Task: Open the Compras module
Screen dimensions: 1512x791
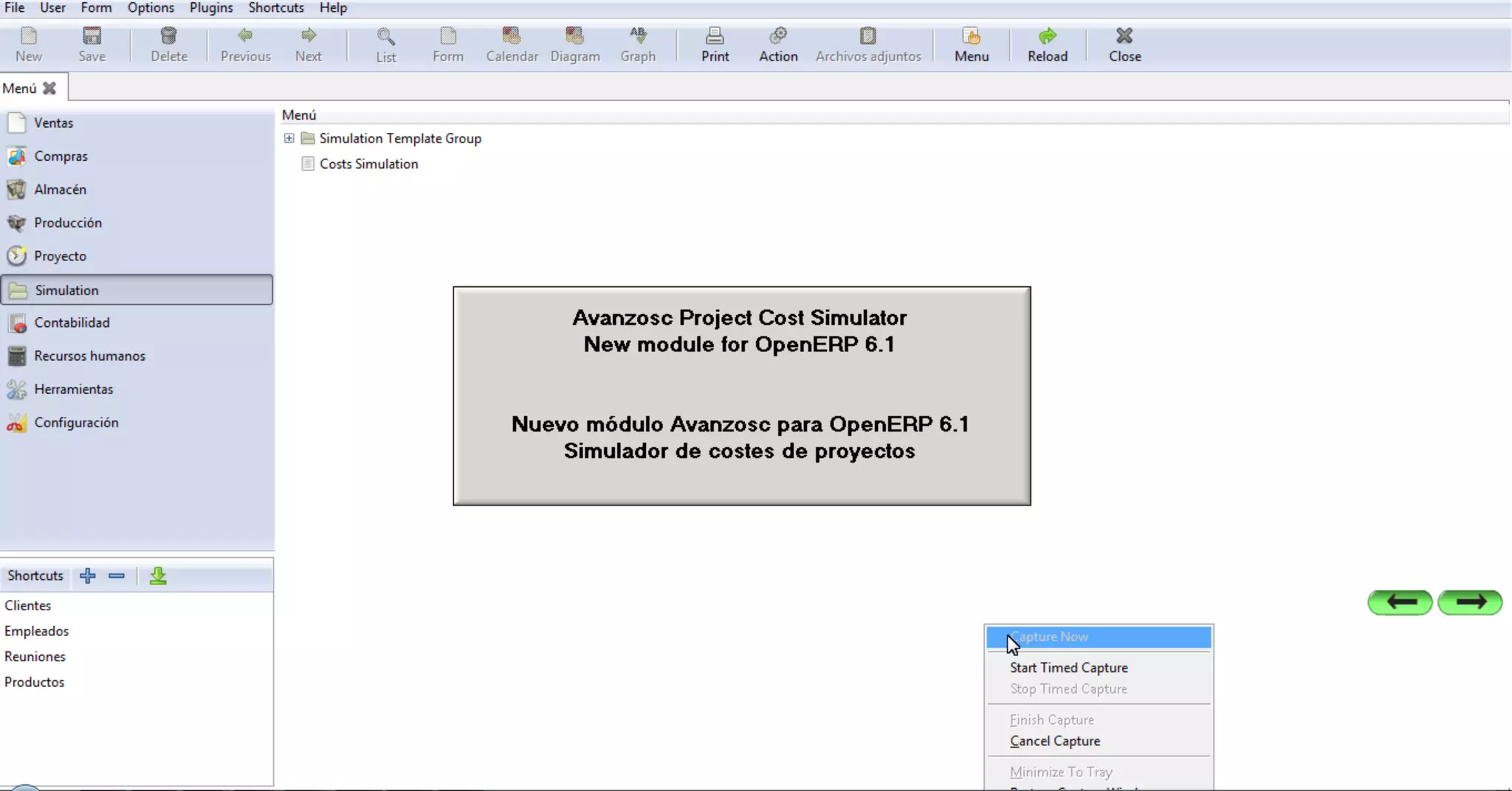Action: point(137,156)
